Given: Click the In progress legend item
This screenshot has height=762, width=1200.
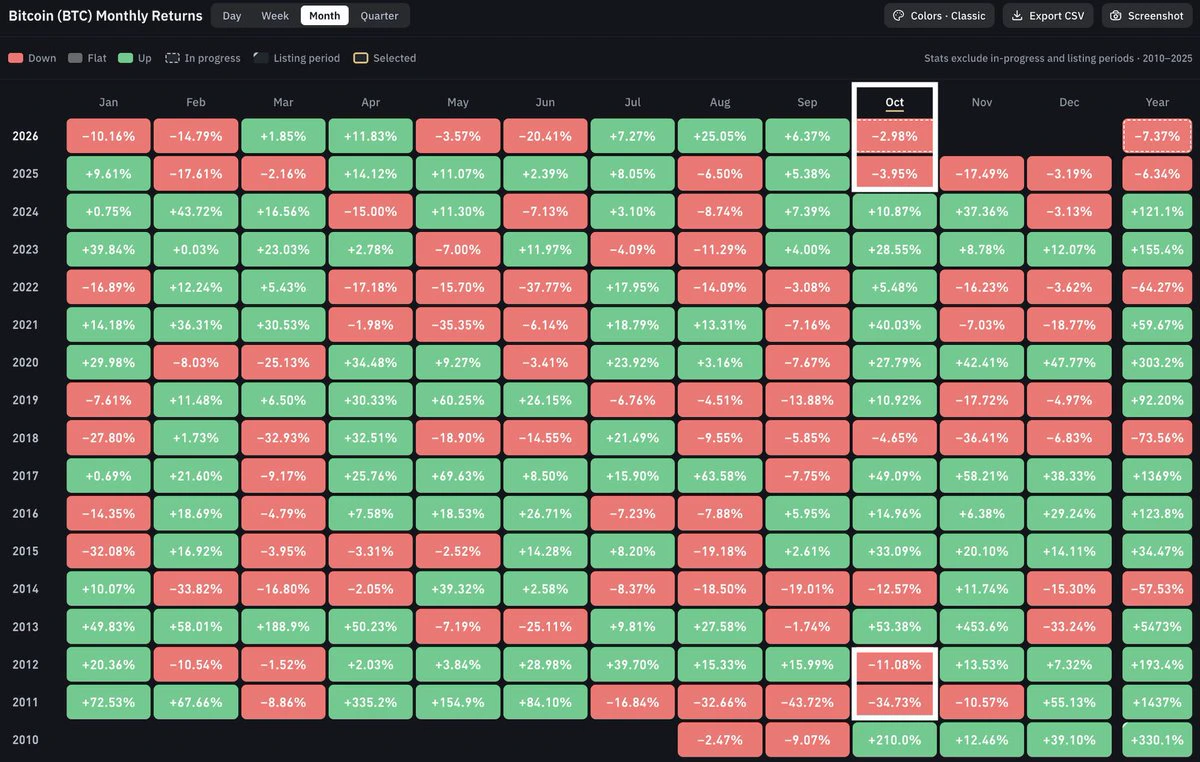Looking at the screenshot, I should (202, 58).
